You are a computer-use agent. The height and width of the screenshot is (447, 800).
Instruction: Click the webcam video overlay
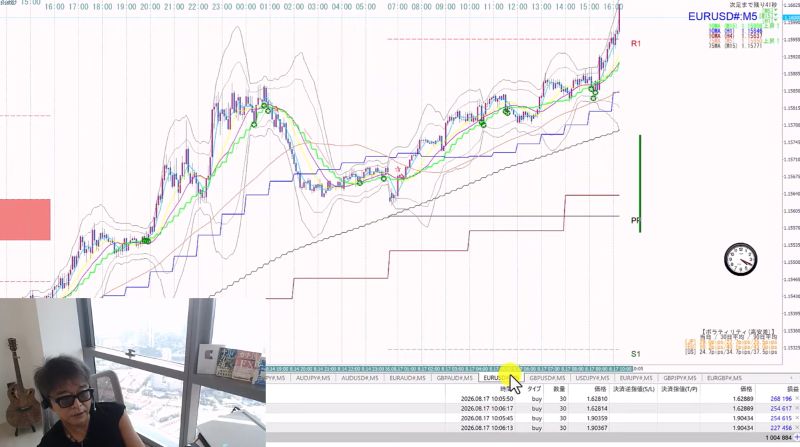pos(133,372)
